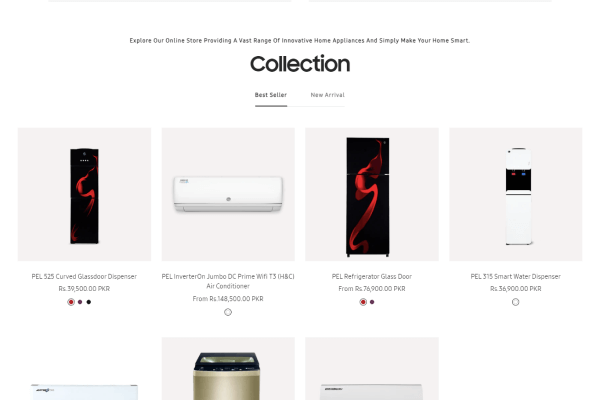The height and width of the screenshot is (400, 600).
Task: Open the white water dispenser product image
Action: pyautogui.click(x=515, y=194)
